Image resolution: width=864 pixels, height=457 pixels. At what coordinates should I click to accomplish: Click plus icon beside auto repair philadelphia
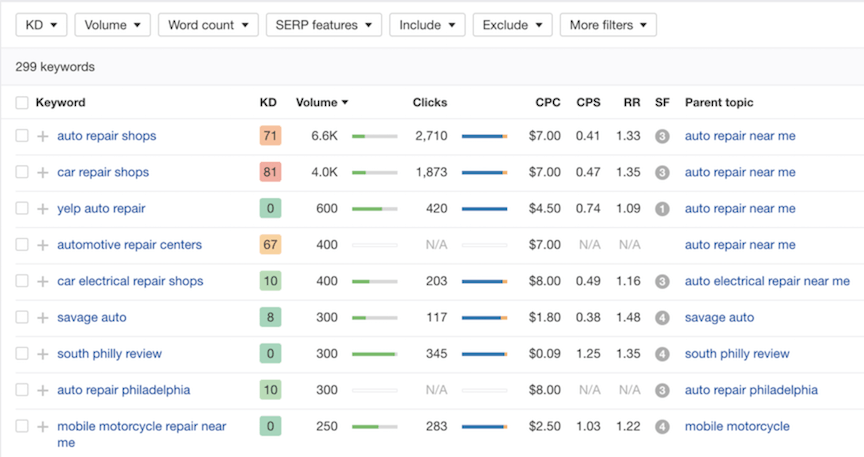pos(42,390)
